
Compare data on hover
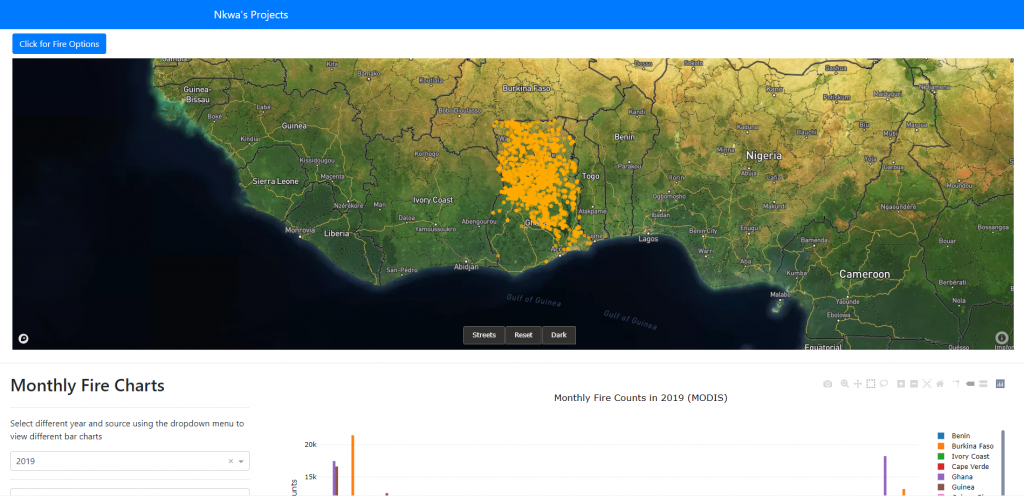tap(983, 384)
